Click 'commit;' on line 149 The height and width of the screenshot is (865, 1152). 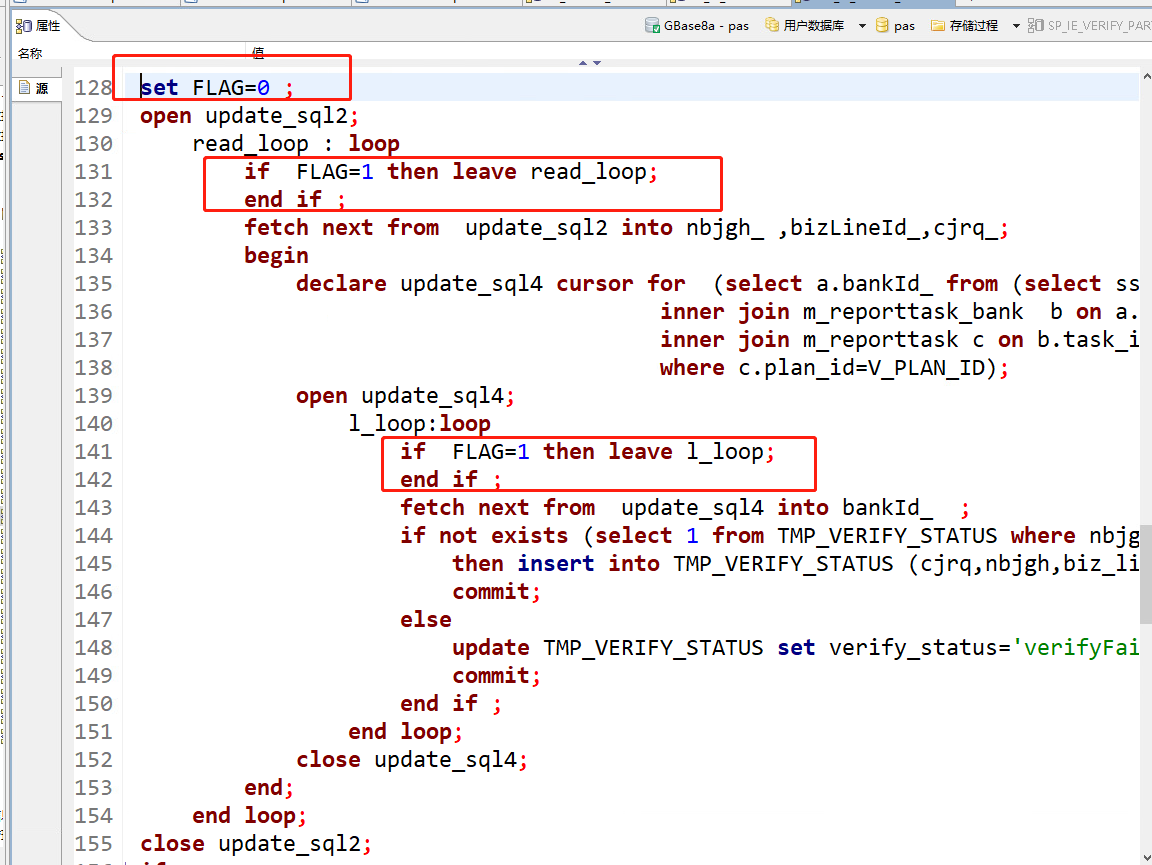pyautogui.click(x=497, y=675)
